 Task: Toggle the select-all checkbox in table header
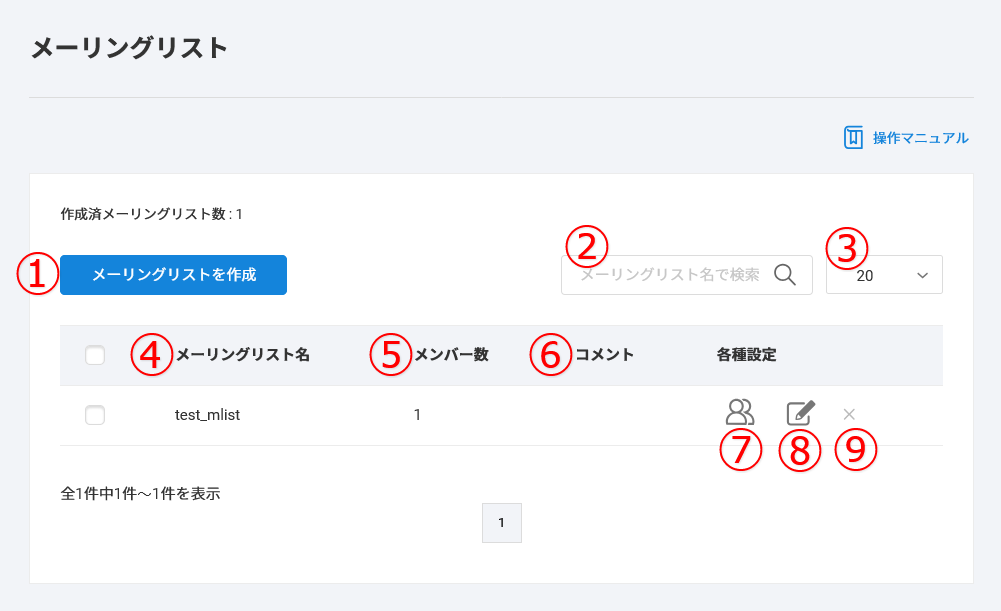pyautogui.click(x=95, y=355)
